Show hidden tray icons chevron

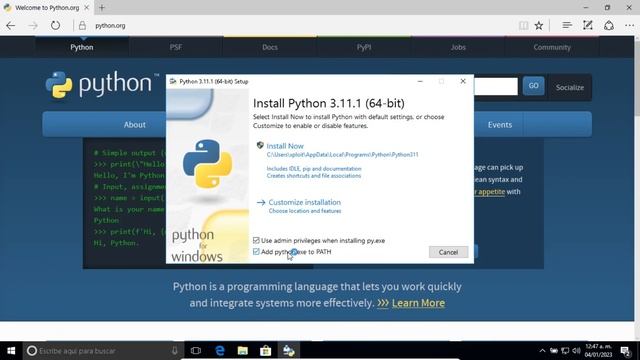pos(542,351)
